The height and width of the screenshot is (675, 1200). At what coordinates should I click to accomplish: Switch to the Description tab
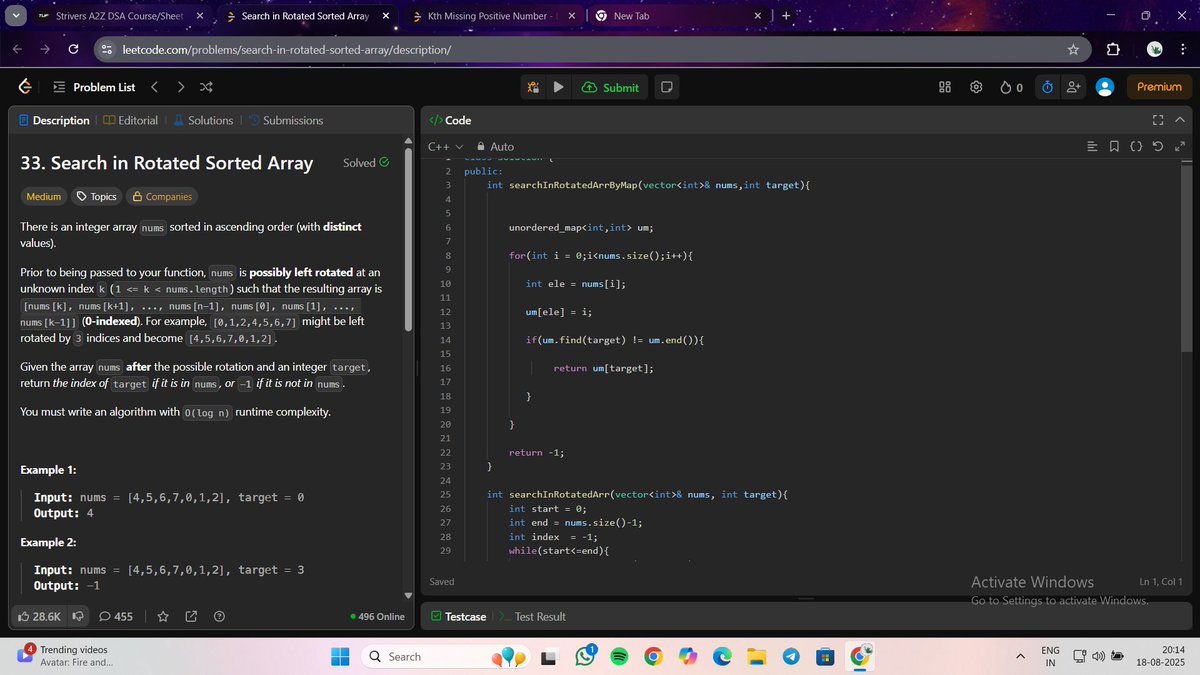point(54,120)
